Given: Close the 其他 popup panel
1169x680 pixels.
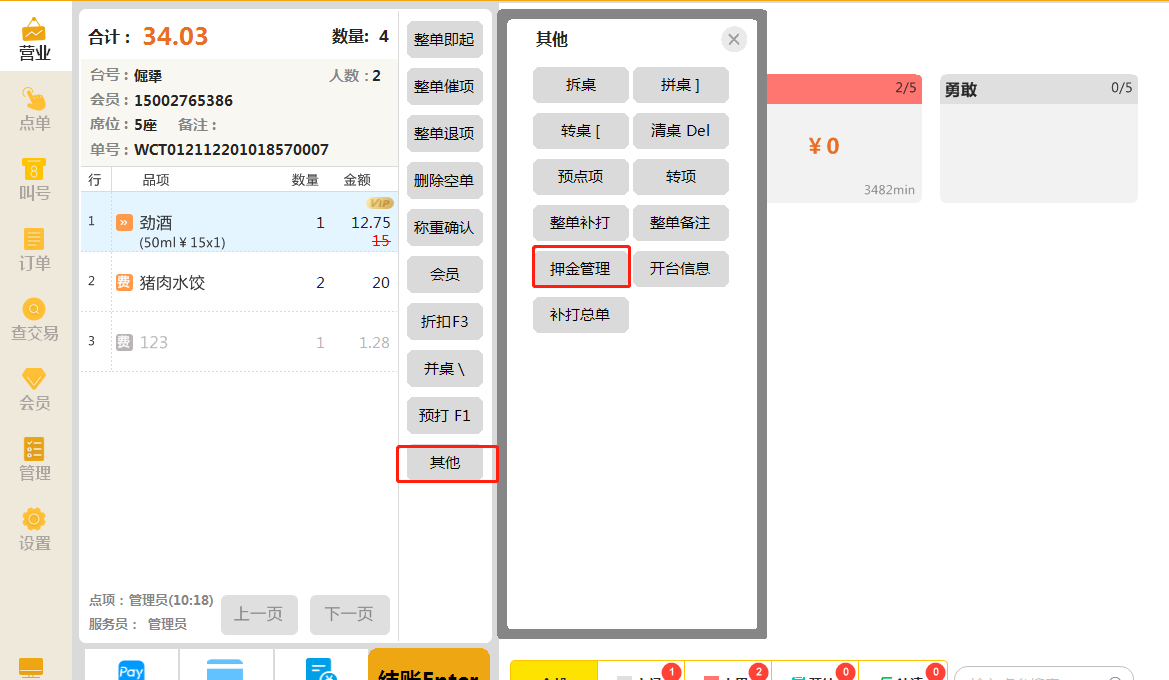Looking at the screenshot, I should [734, 39].
